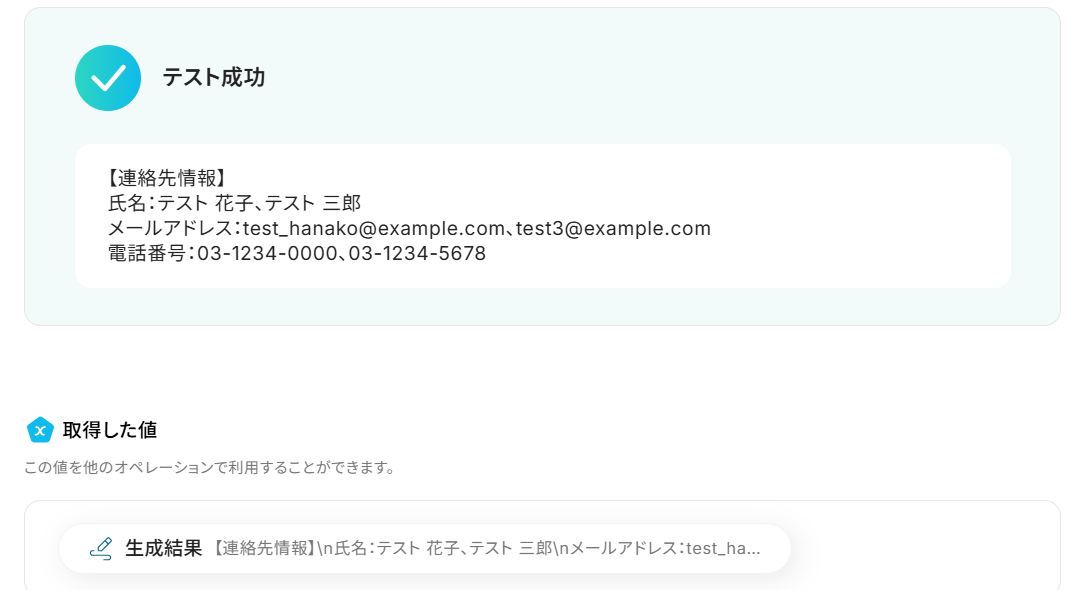Click the green test success checkmark icon
The width and height of the screenshot is (1089, 590).
pyautogui.click(x=108, y=78)
